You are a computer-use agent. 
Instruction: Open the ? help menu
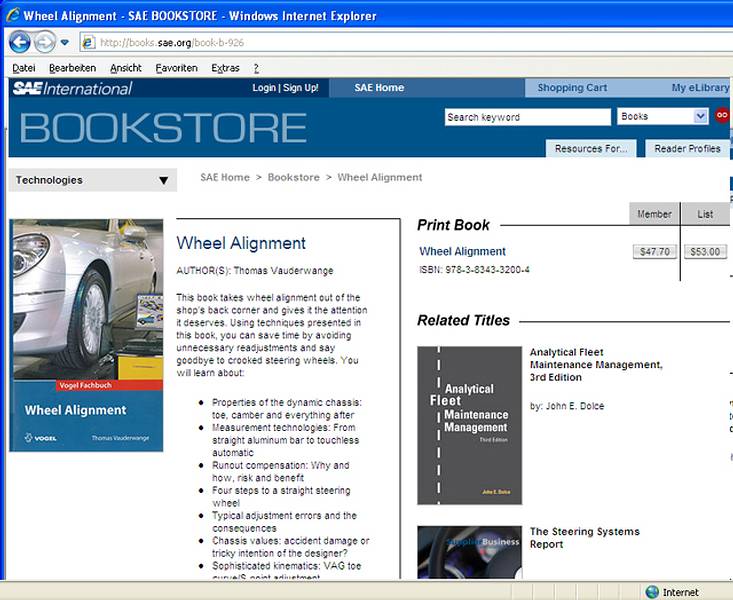256,68
